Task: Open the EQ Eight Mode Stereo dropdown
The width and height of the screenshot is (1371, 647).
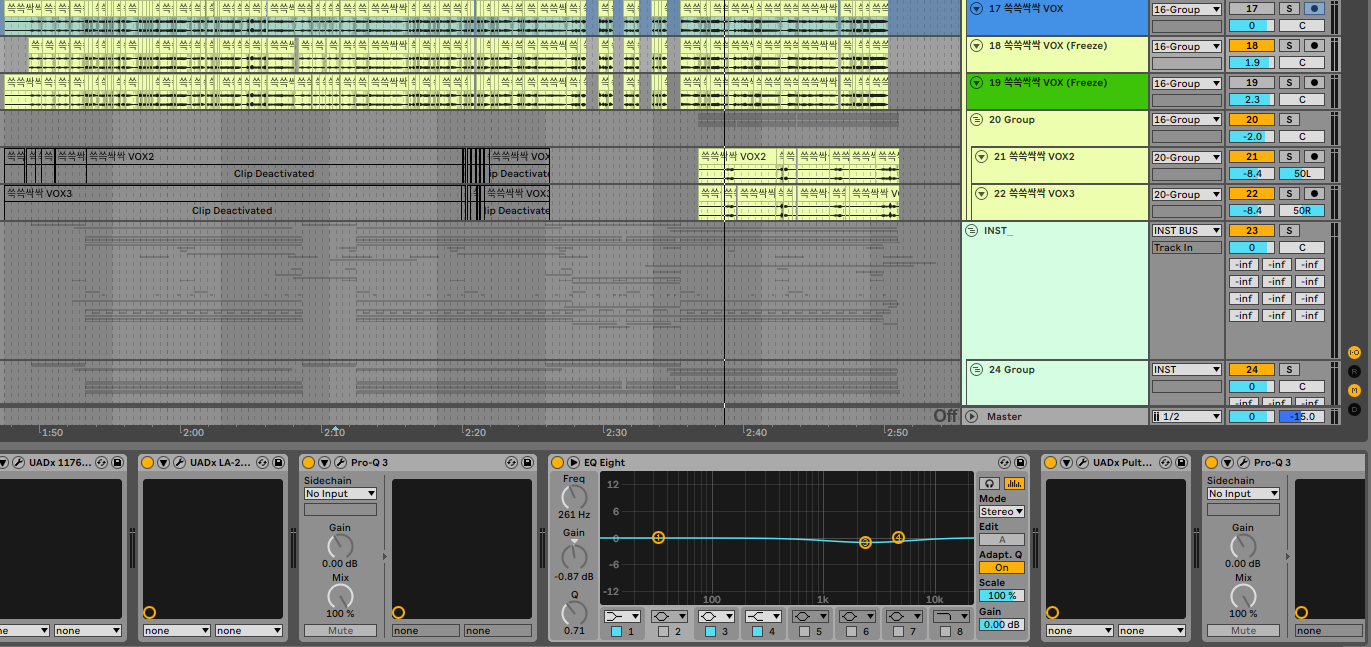Action: (1001, 512)
